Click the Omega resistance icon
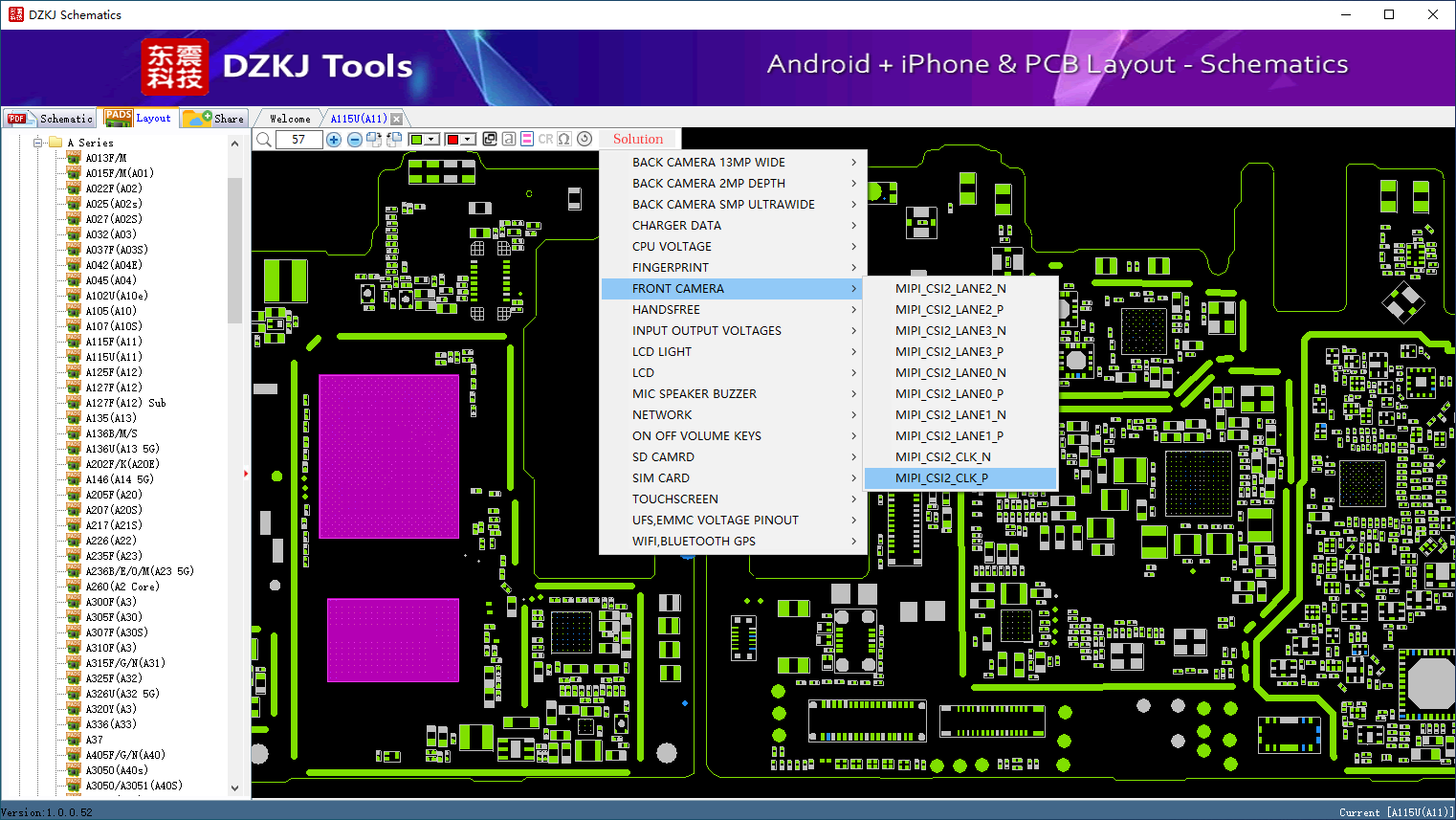 tap(564, 139)
